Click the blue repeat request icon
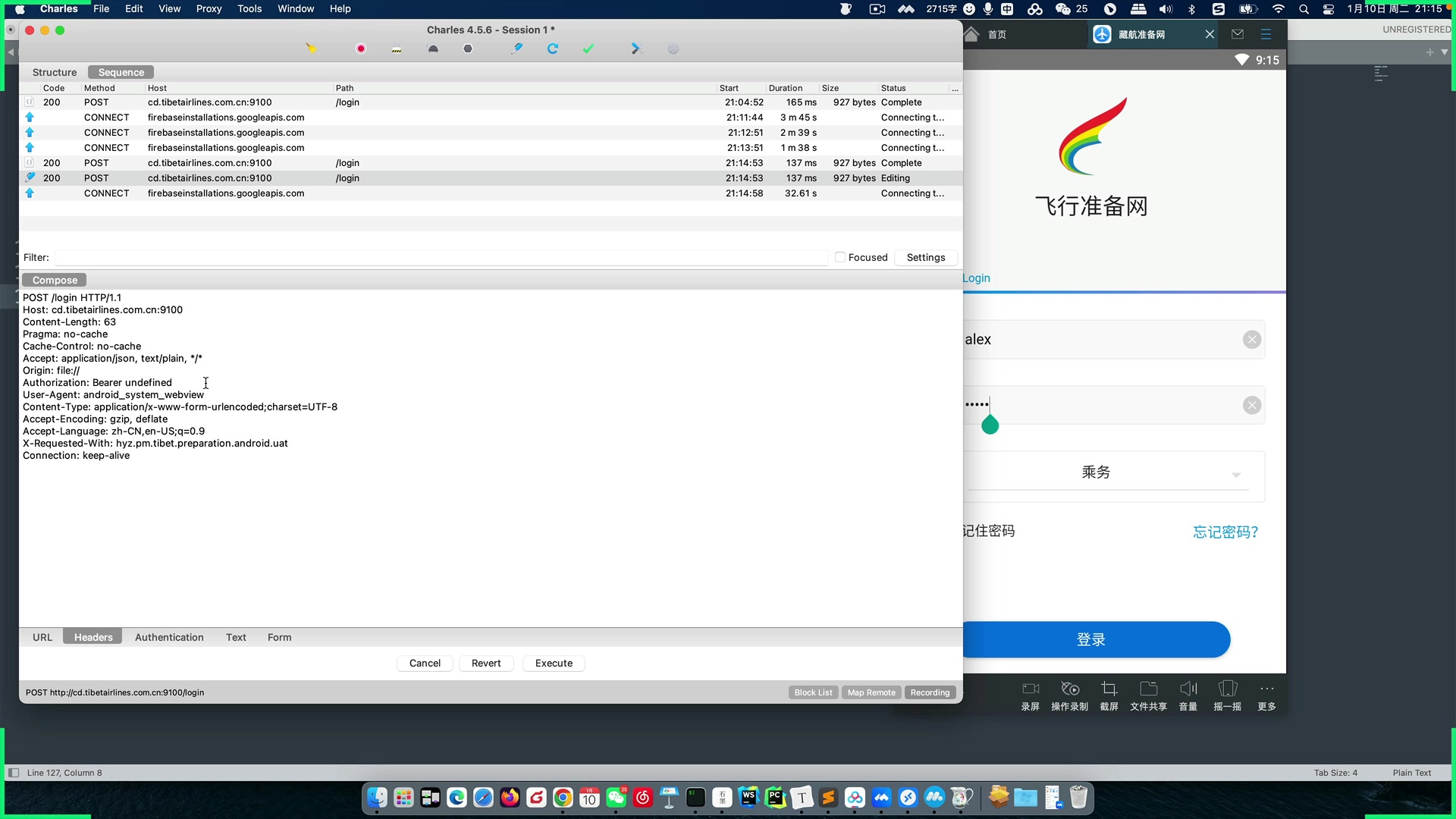Screen dimensions: 1456x819 553,49
